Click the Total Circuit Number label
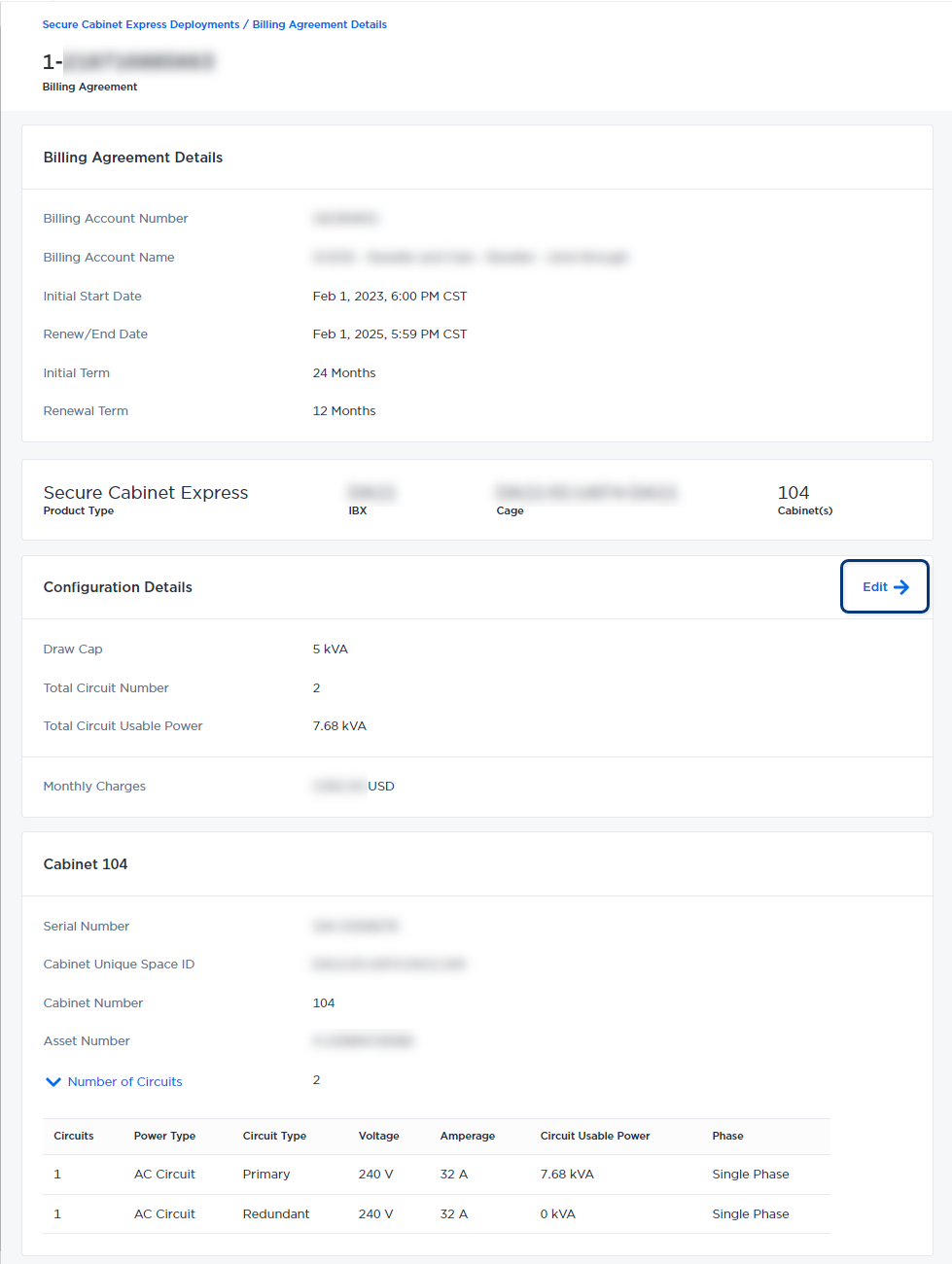The width and height of the screenshot is (952, 1264). coord(106,688)
